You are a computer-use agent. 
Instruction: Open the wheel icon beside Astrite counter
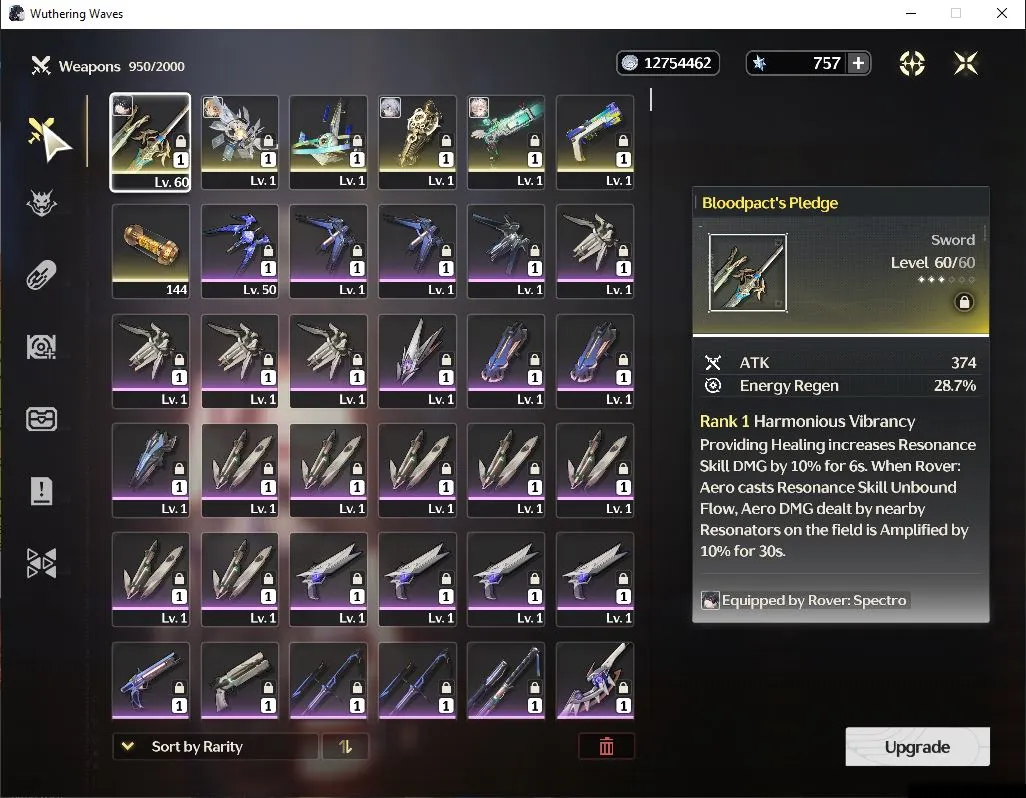click(911, 63)
